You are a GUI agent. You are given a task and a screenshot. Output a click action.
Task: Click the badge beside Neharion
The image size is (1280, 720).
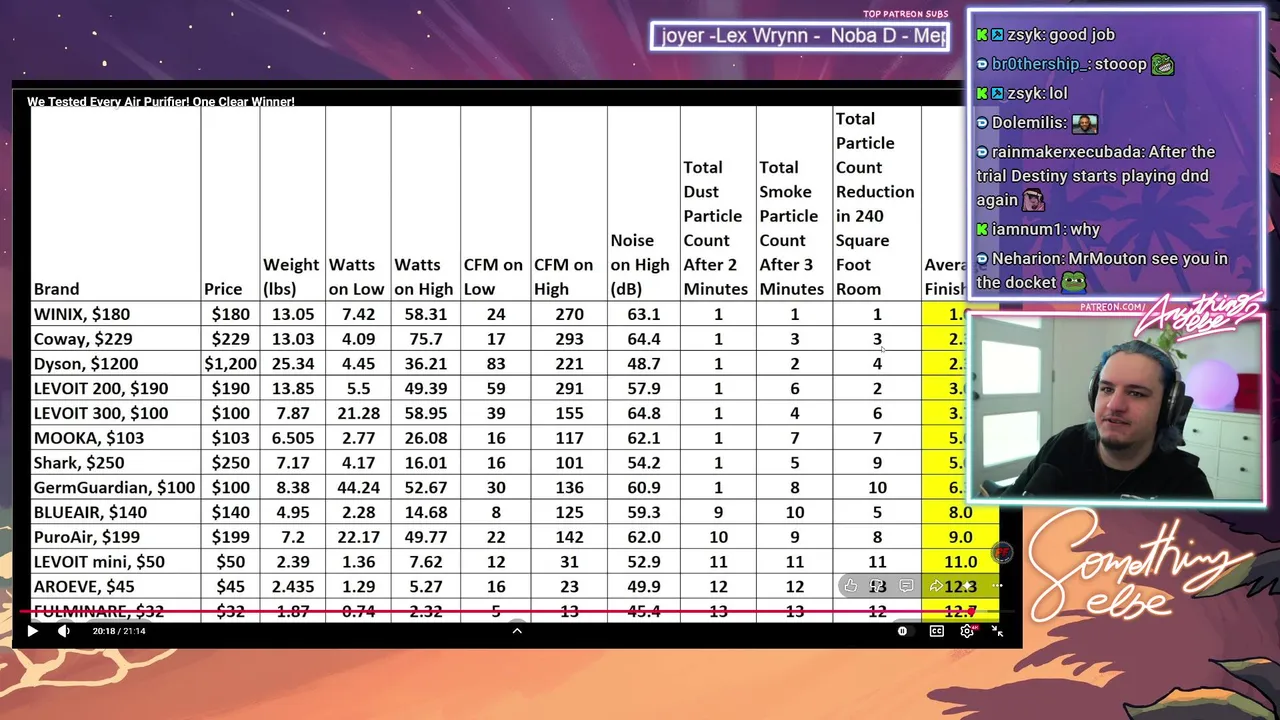point(982,259)
